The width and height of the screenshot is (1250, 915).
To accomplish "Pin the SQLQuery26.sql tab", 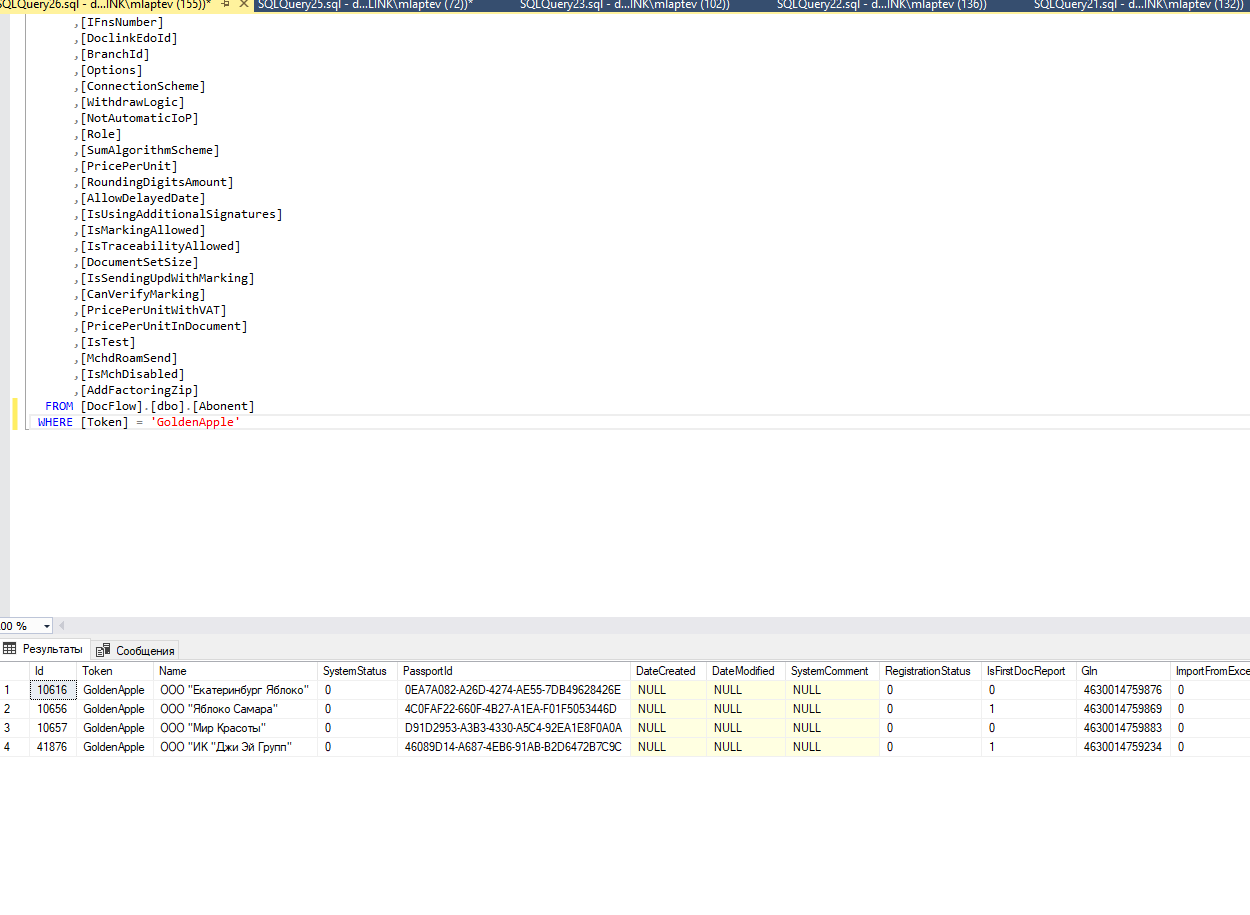I will 227,5.
